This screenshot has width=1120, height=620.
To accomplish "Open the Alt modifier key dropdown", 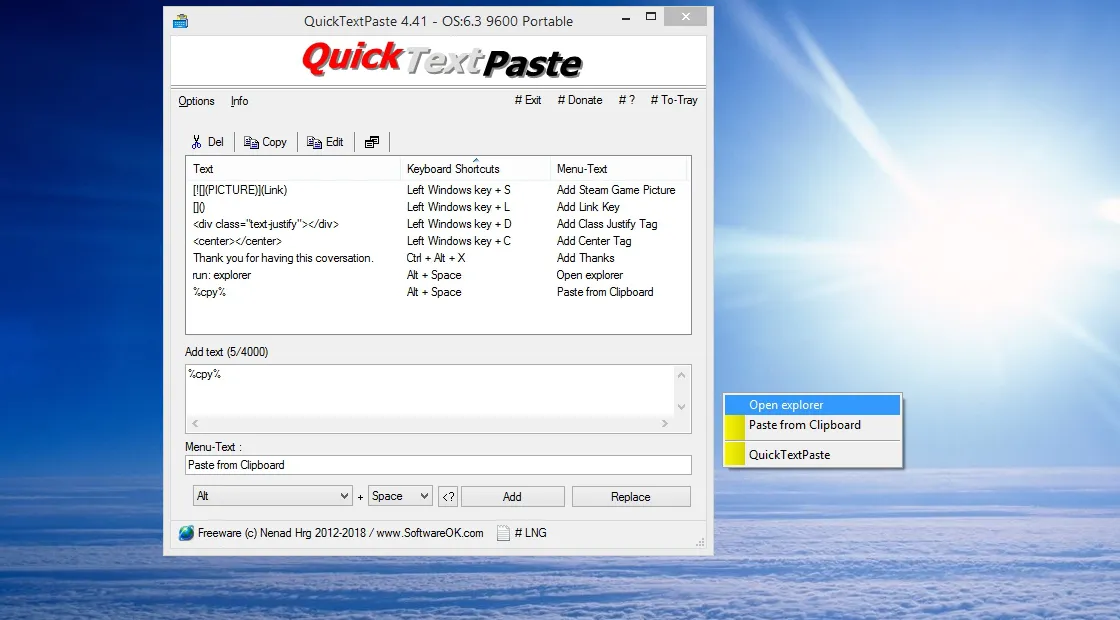I will click(x=273, y=496).
